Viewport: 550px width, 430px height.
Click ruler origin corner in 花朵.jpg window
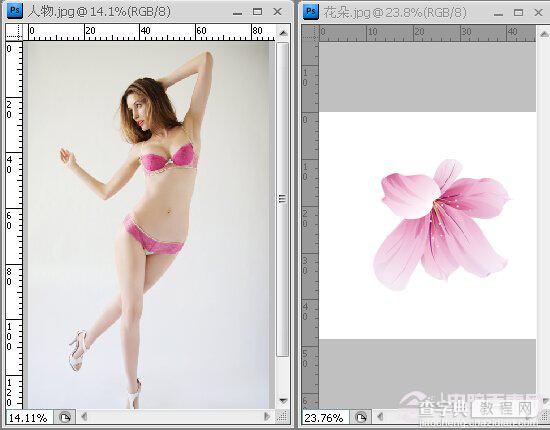(310, 33)
